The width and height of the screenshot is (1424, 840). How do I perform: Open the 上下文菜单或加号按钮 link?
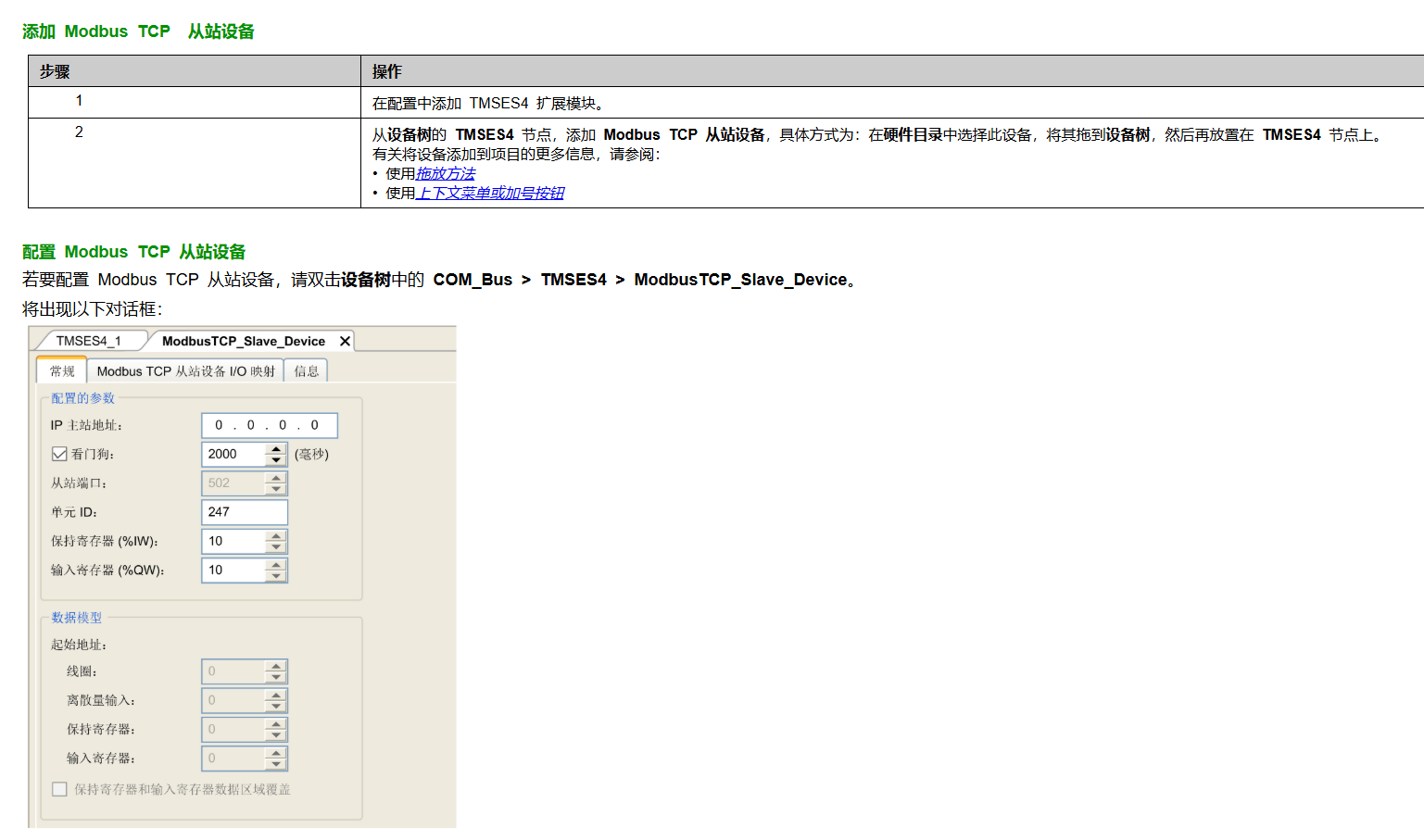pos(489,193)
